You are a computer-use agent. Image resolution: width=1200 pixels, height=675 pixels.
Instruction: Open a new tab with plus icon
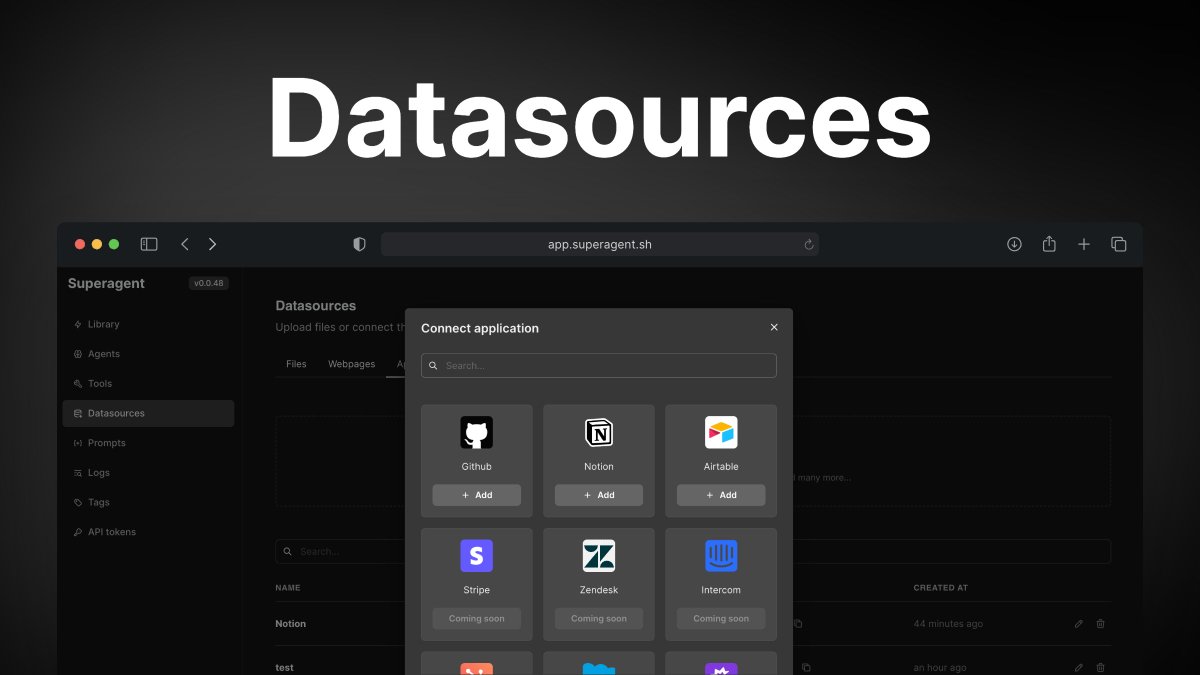(x=1084, y=244)
